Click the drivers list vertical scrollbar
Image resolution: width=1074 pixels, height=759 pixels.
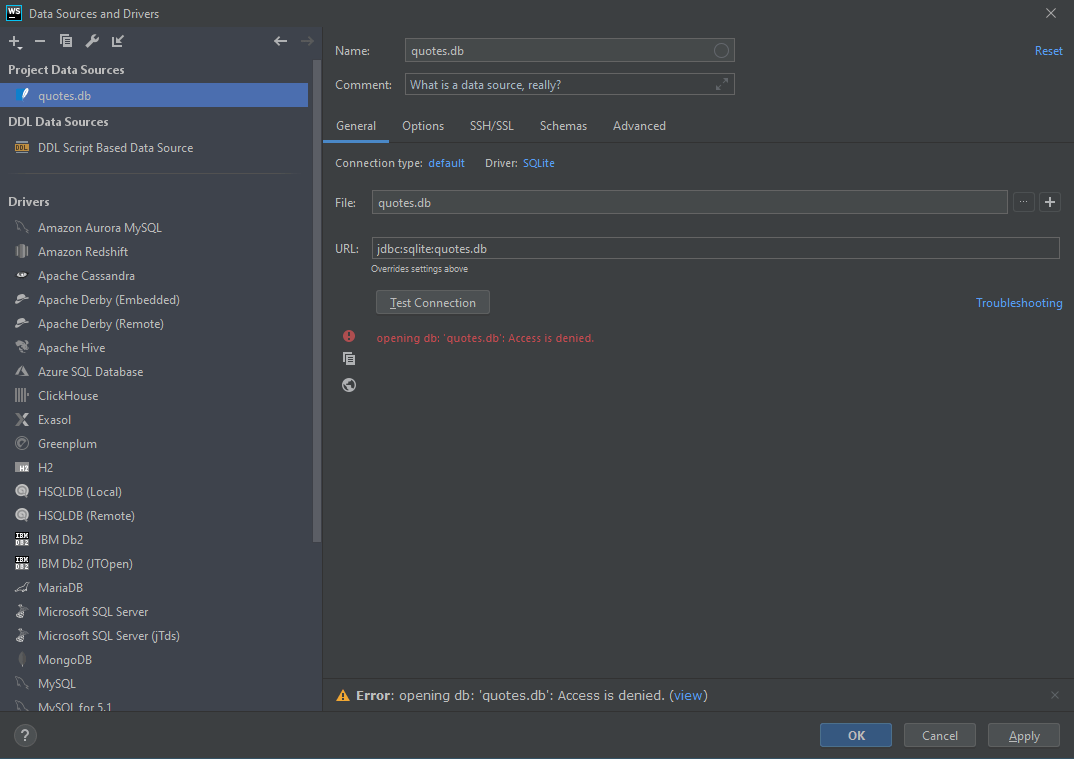[x=316, y=301]
